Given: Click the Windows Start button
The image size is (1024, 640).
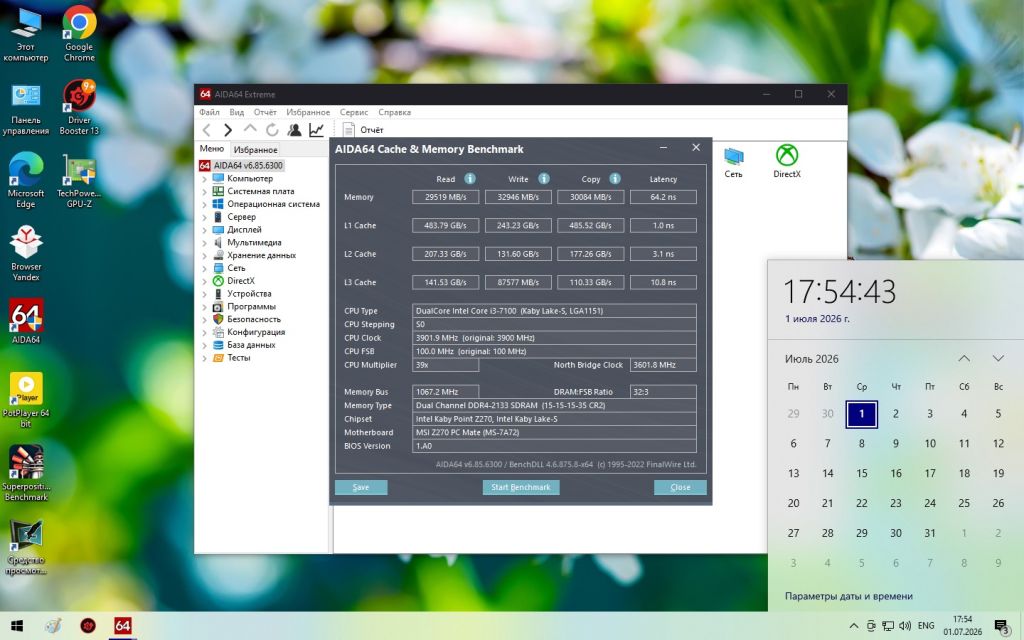Looking at the screenshot, I should coord(17,626).
